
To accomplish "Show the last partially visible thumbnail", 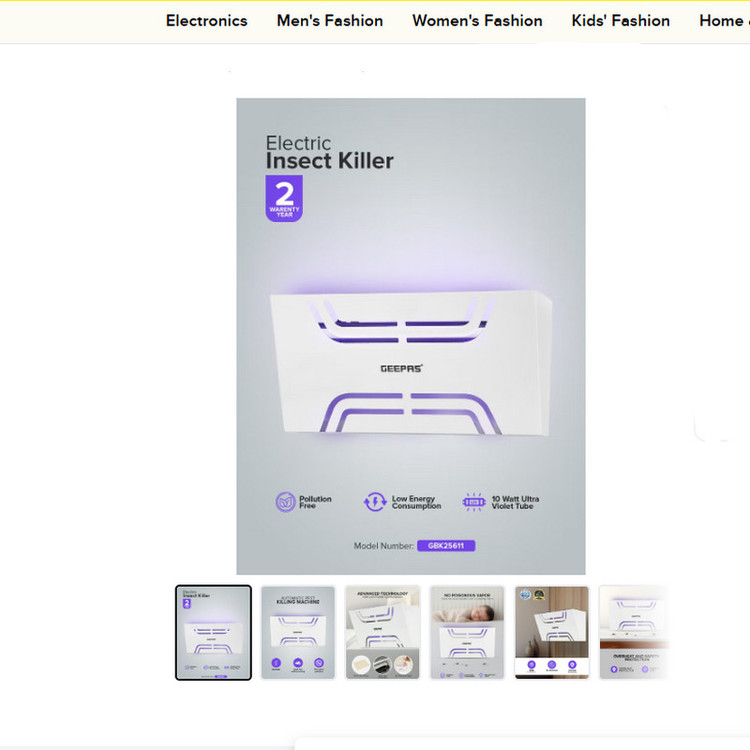I will pyautogui.click(x=633, y=632).
